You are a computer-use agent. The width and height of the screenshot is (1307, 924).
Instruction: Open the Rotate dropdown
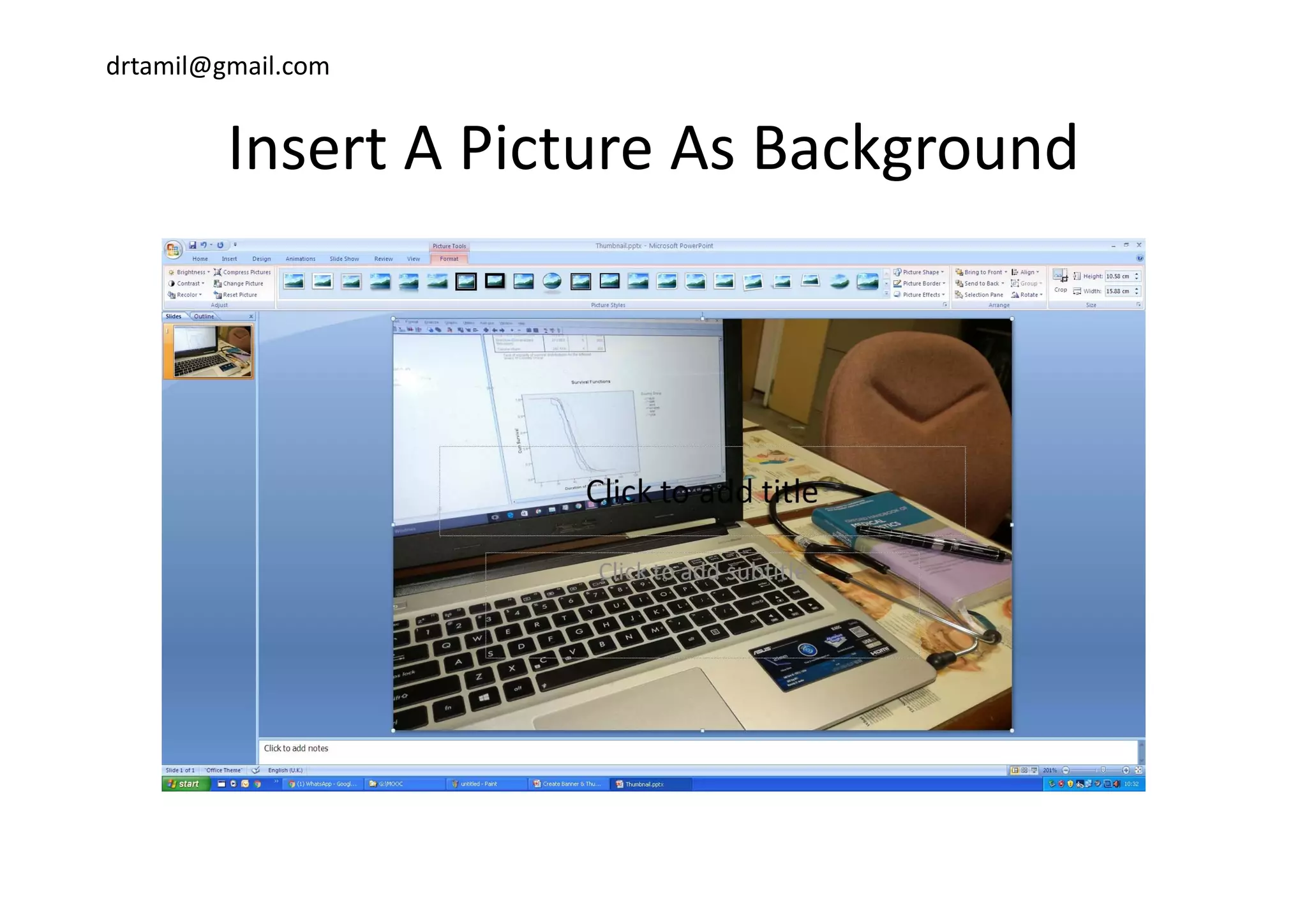tap(1027, 295)
